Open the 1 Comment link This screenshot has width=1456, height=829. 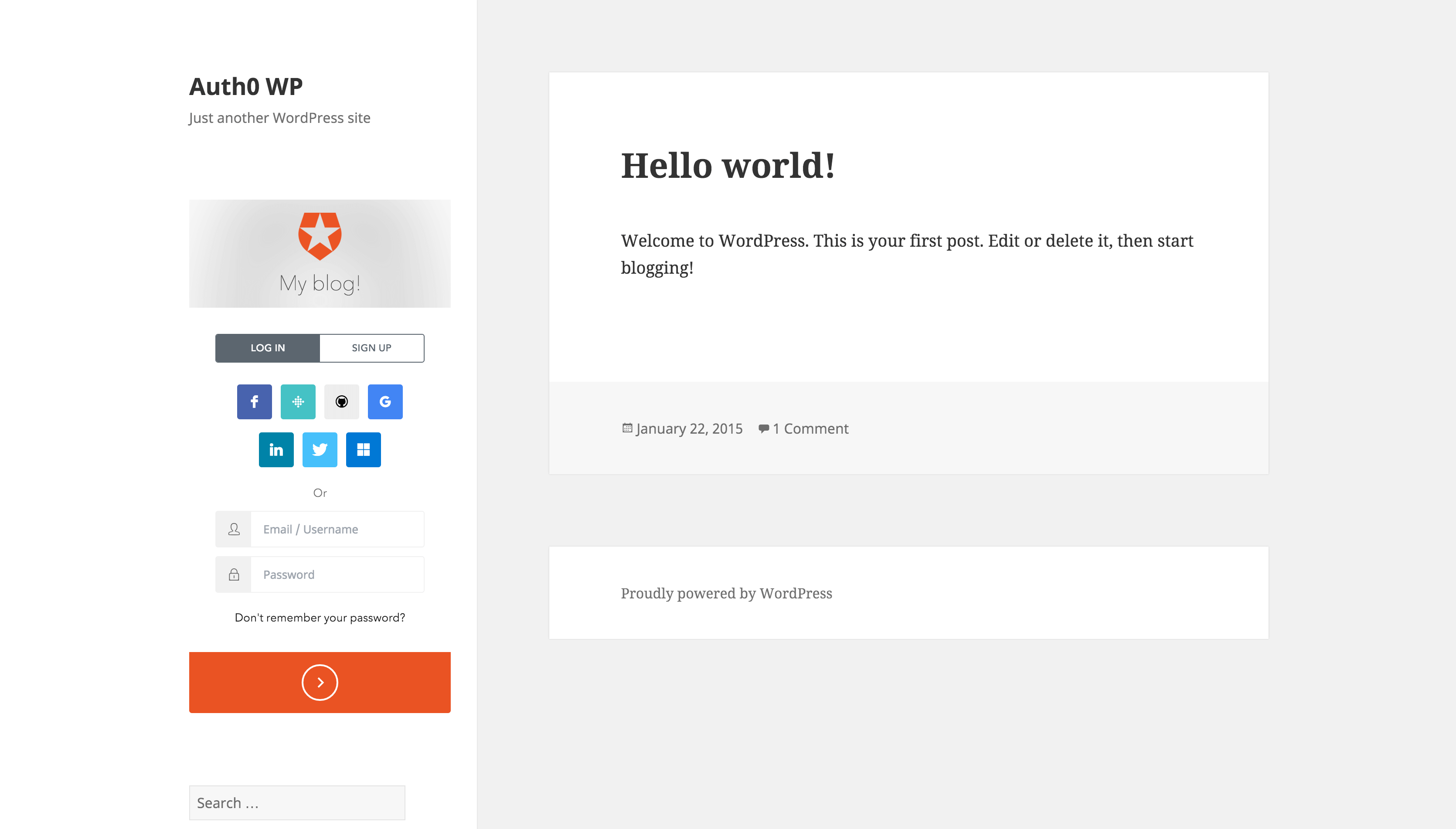click(x=810, y=429)
